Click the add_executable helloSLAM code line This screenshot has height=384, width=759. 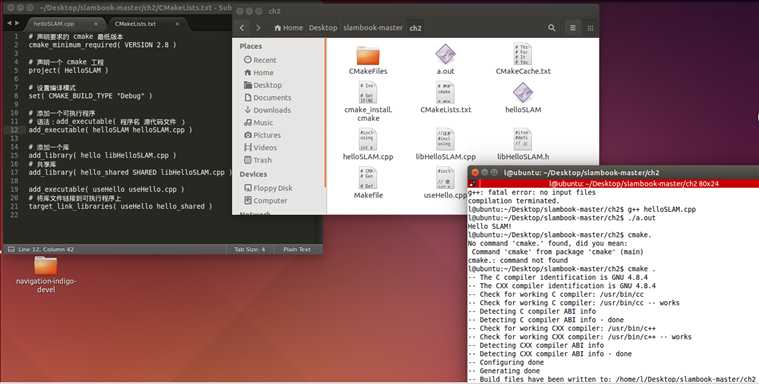110,130
